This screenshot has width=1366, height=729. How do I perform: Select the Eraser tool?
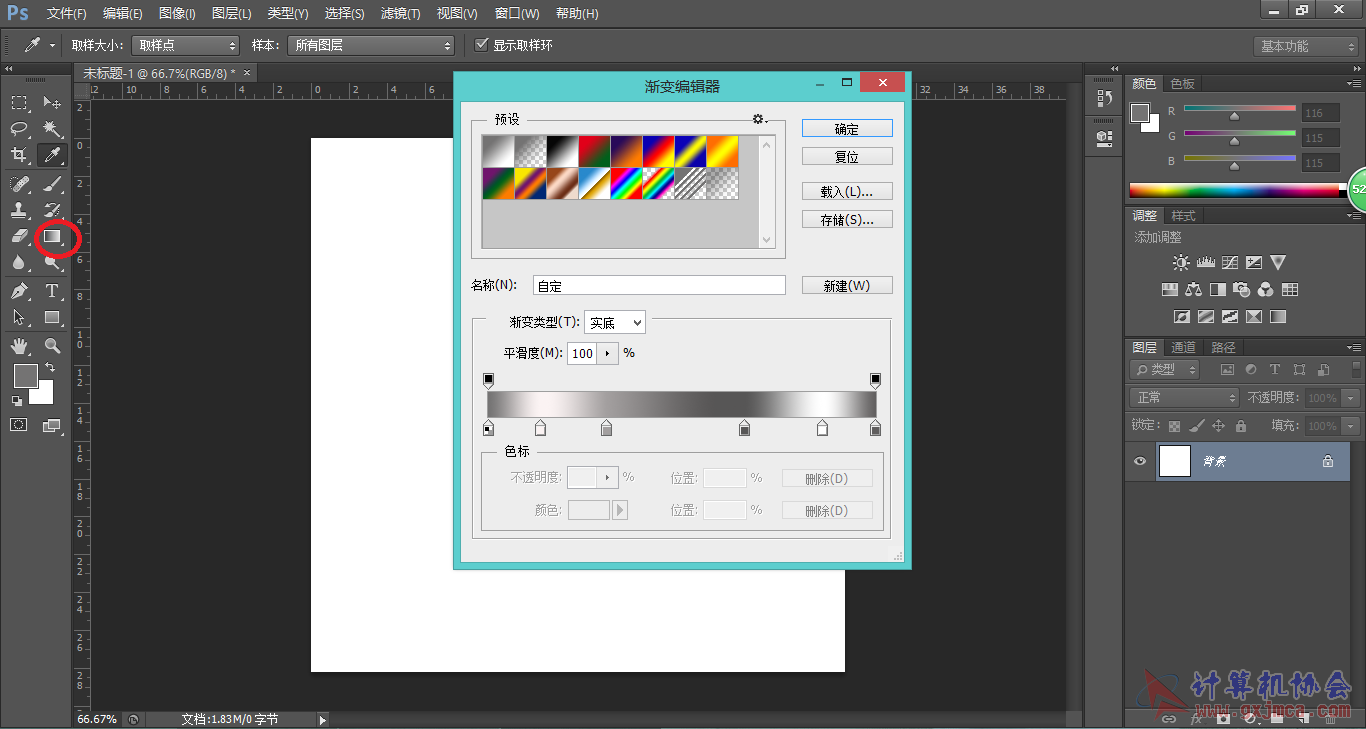[19, 237]
